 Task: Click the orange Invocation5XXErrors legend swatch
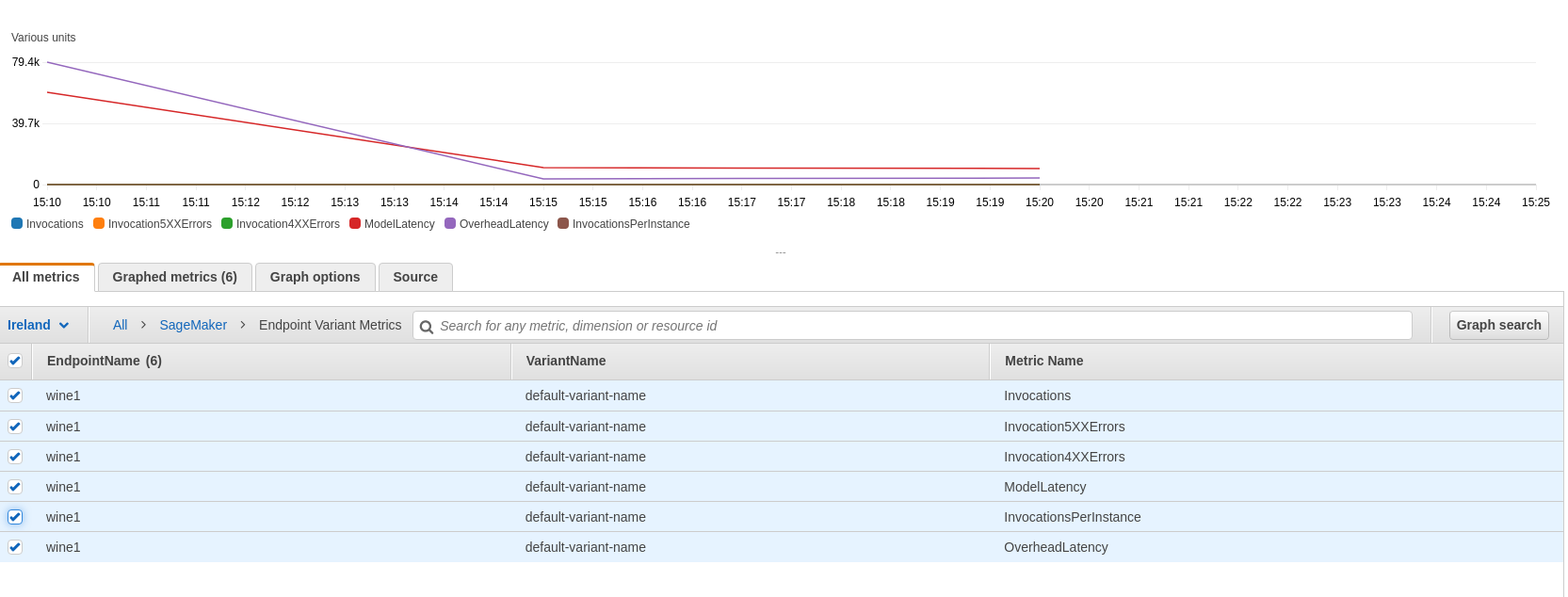tap(99, 223)
